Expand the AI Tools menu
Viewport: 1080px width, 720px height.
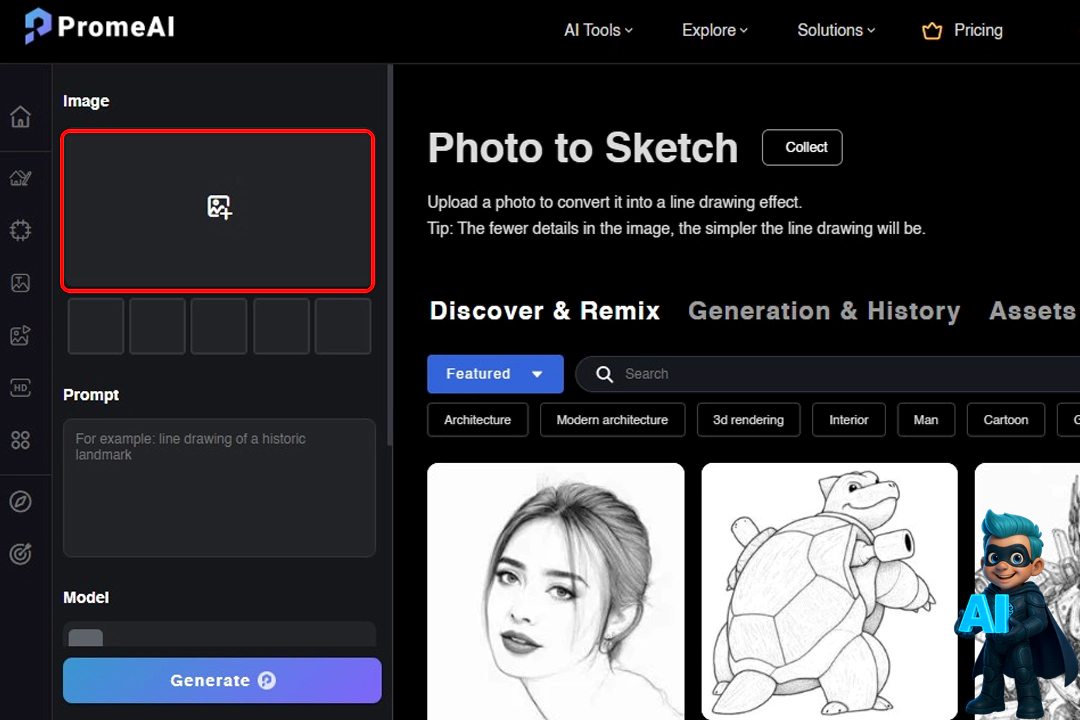(x=598, y=30)
